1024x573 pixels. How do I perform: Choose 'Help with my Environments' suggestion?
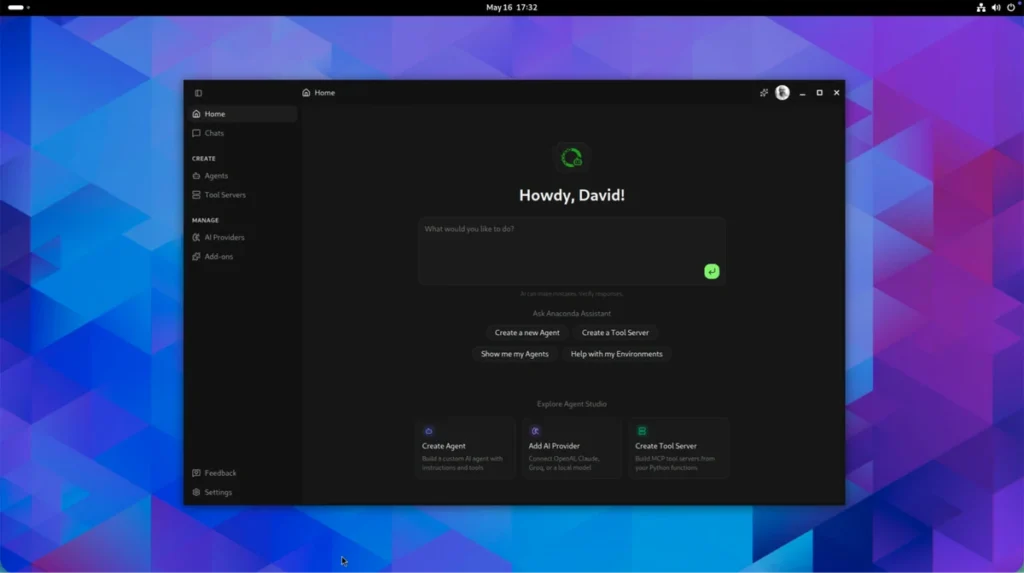(616, 354)
